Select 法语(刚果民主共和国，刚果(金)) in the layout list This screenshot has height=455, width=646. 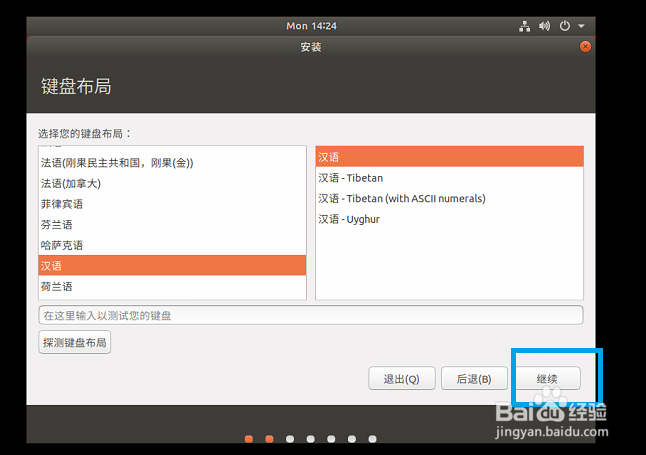(172, 163)
